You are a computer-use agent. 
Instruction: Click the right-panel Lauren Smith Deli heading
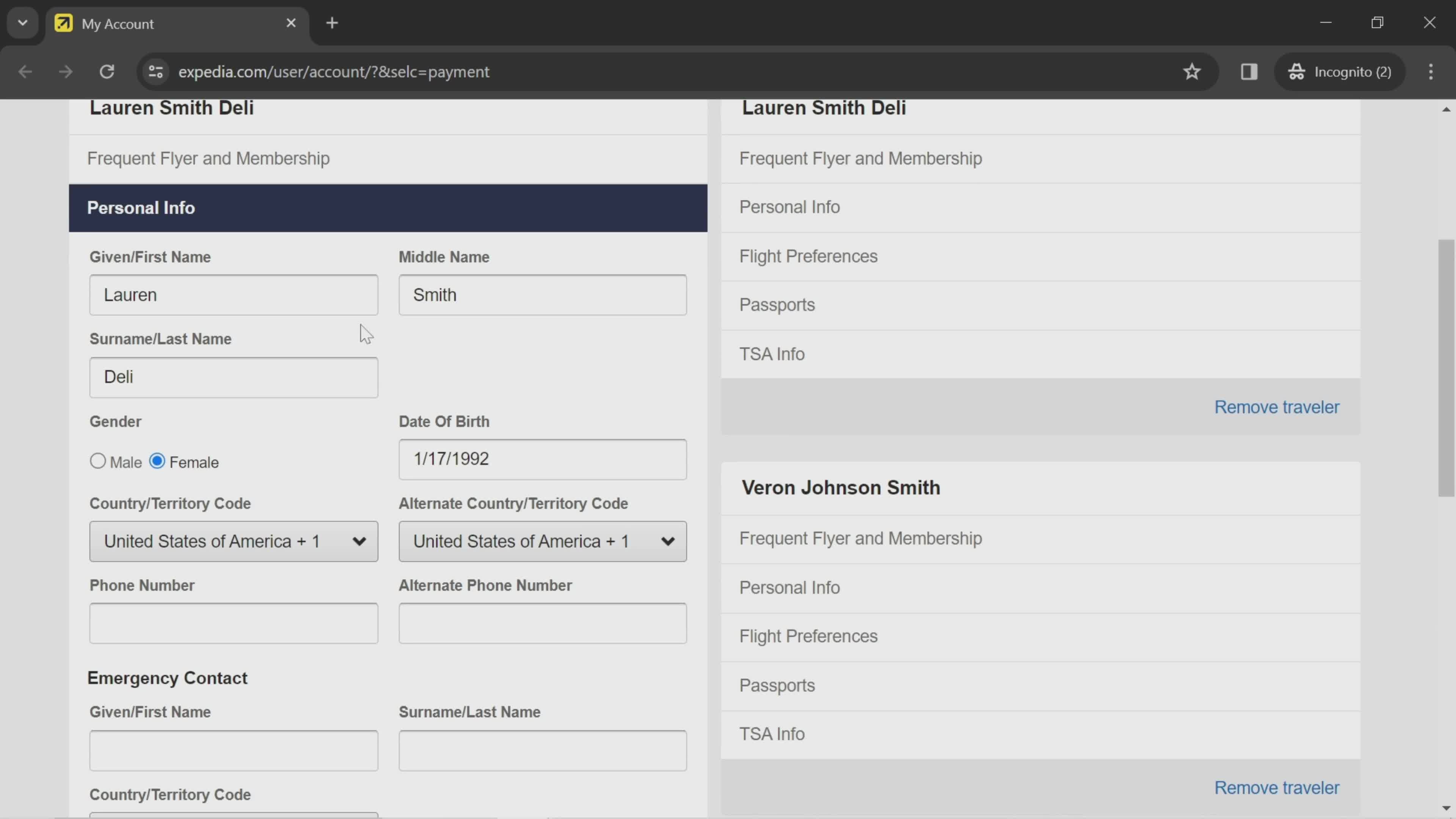(824, 107)
